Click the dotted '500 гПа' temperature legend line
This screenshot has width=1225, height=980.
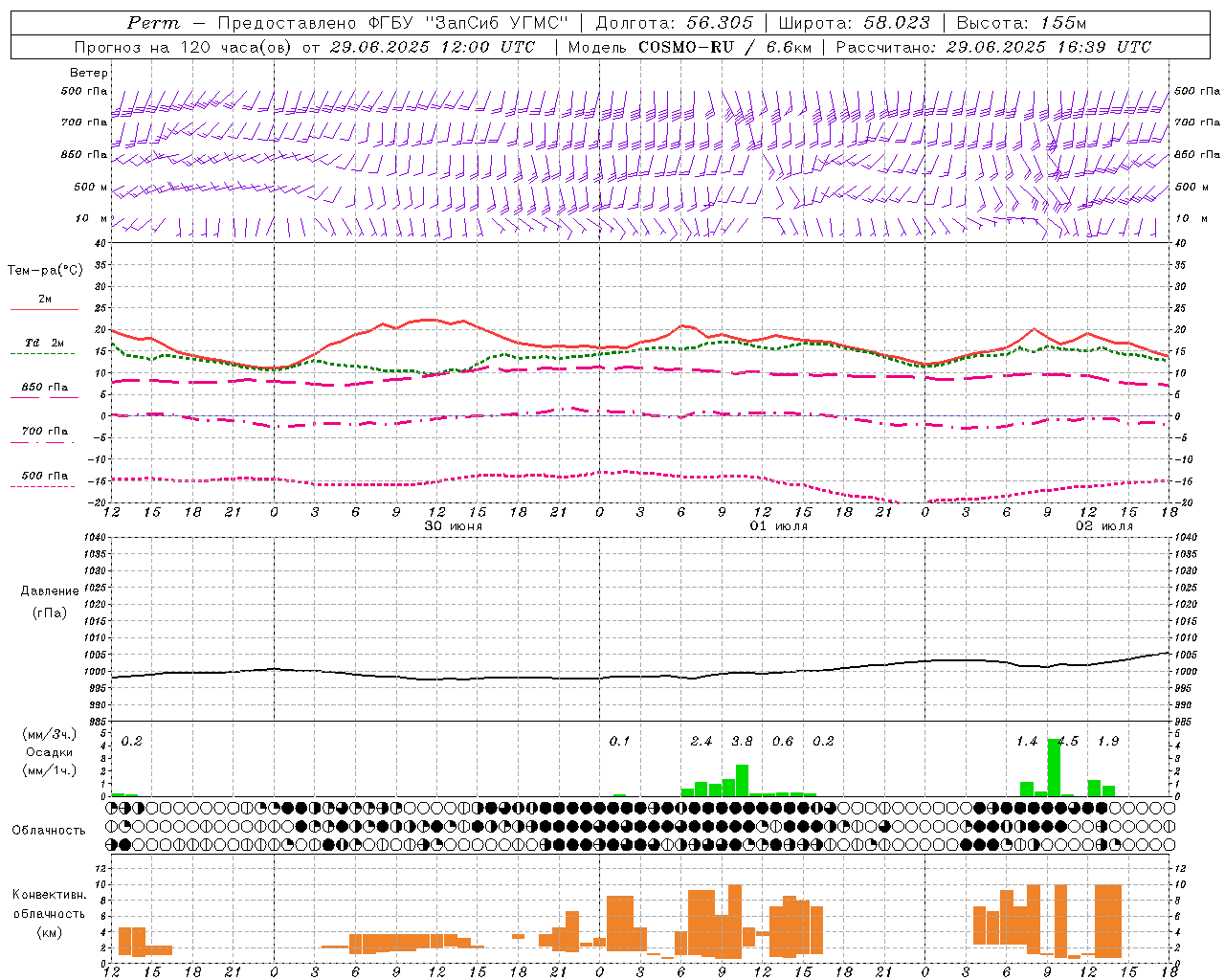pyautogui.click(x=42, y=486)
